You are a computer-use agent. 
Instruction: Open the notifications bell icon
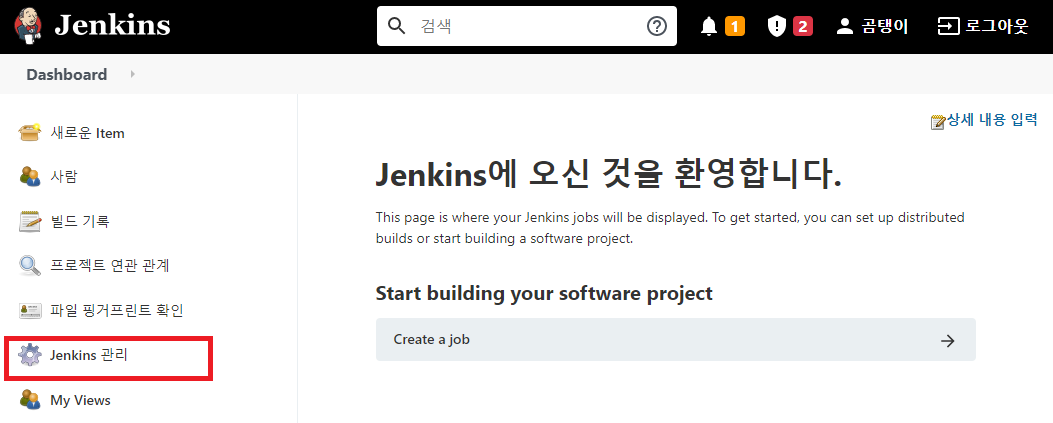(x=709, y=27)
